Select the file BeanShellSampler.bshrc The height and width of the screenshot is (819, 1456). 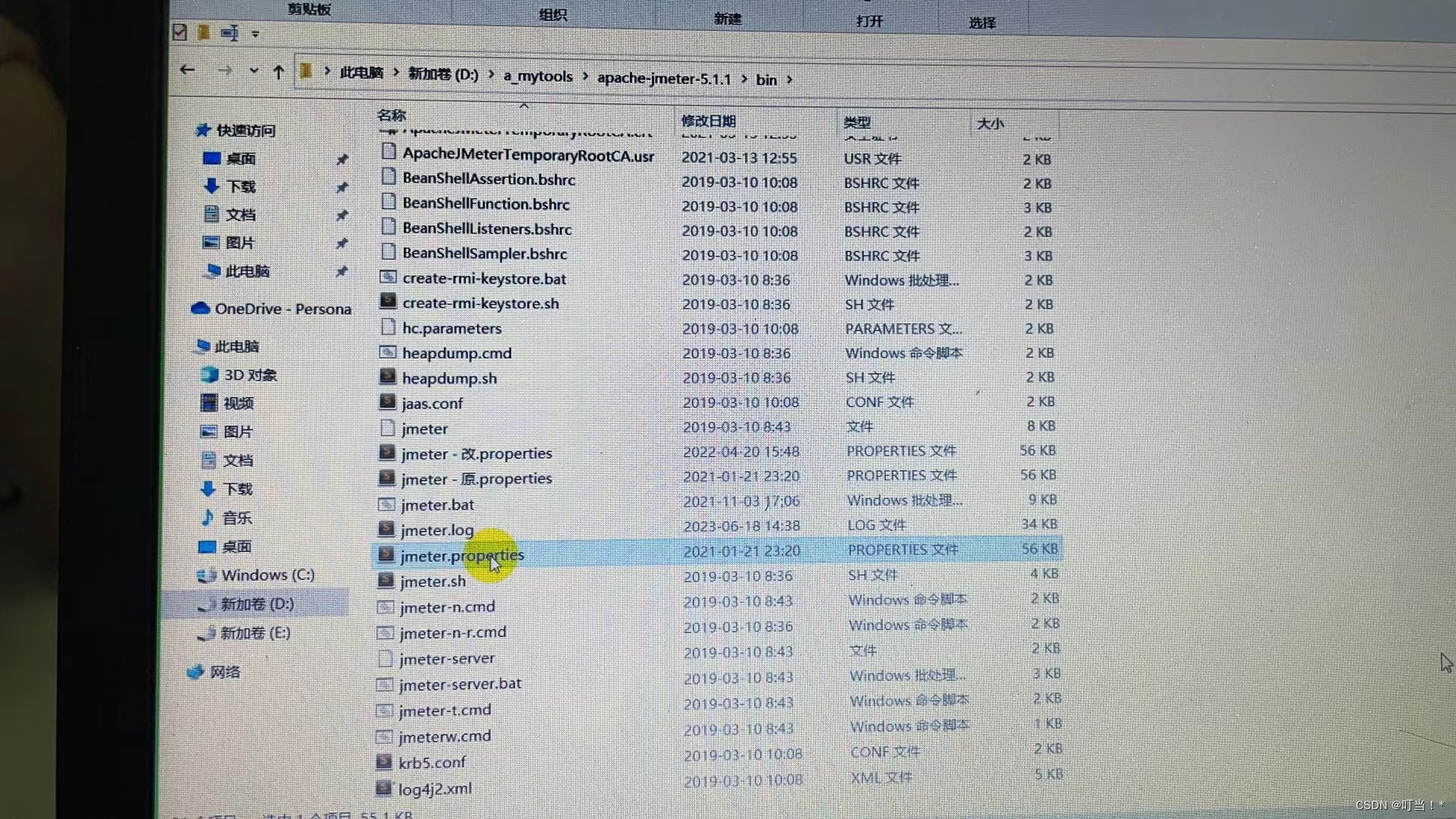485,253
